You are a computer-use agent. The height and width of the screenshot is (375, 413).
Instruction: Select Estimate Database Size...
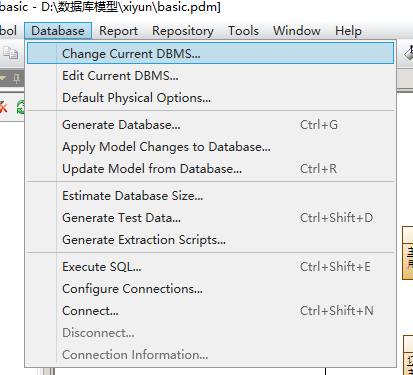210,196
